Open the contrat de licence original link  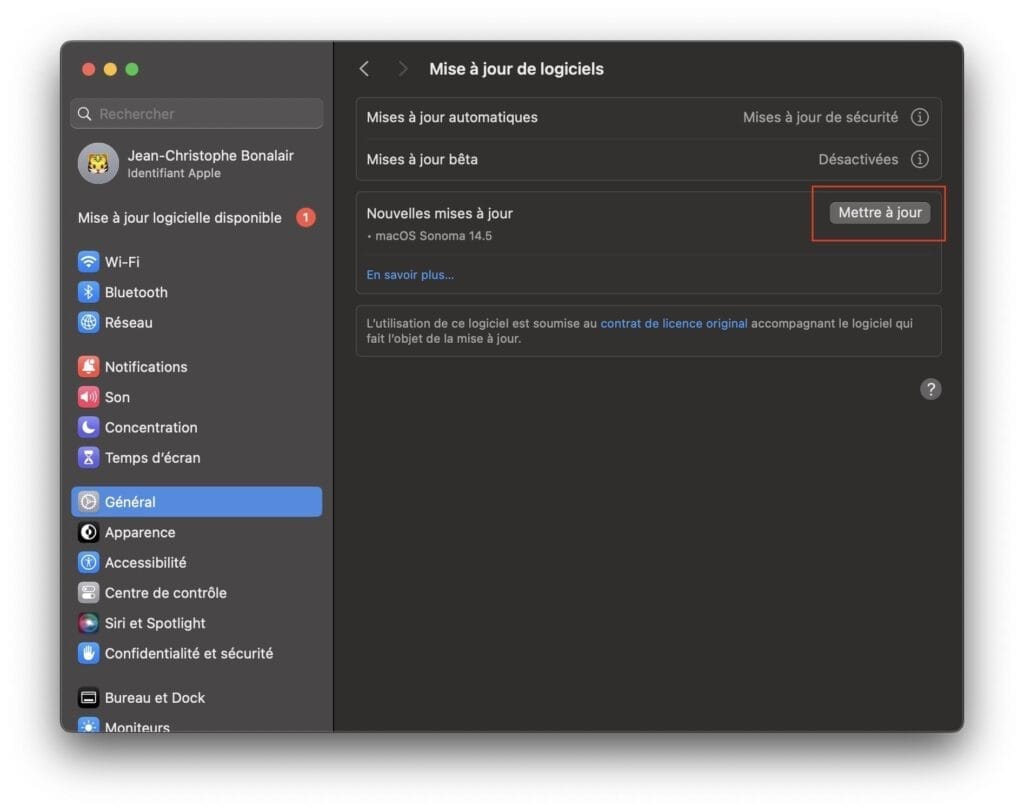click(x=674, y=323)
